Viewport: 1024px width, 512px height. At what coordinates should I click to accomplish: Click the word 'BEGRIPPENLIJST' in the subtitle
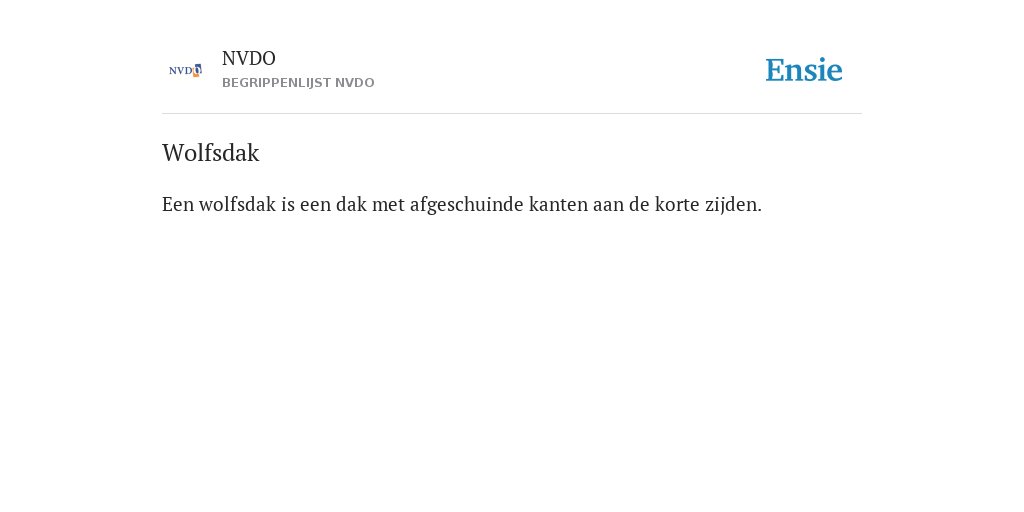pyautogui.click(x=276, y=83)
